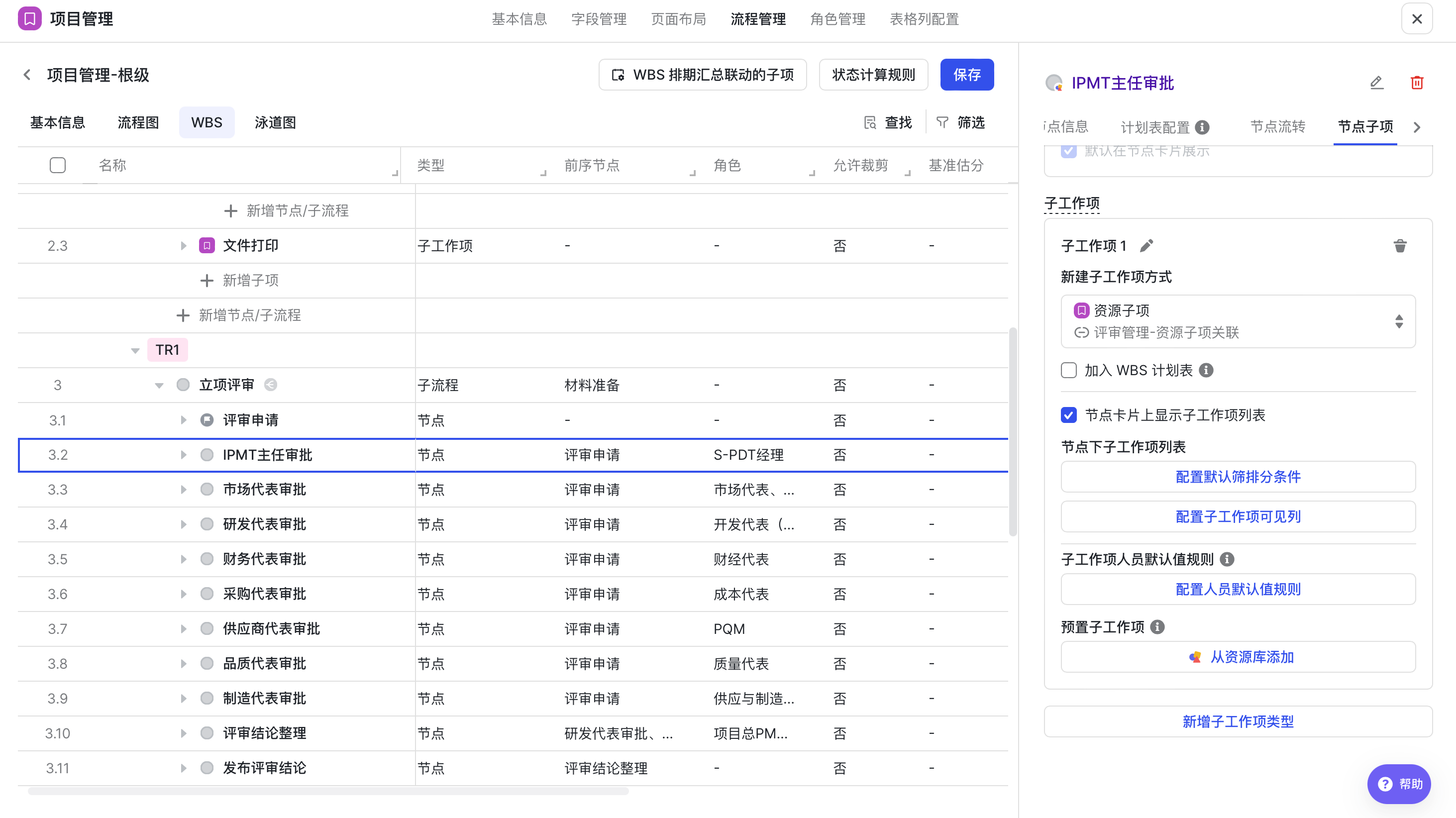Click the plus icon for 新增子项
Image resolution: width=1456 pixels, height=818 pixels.
[207, 281]
